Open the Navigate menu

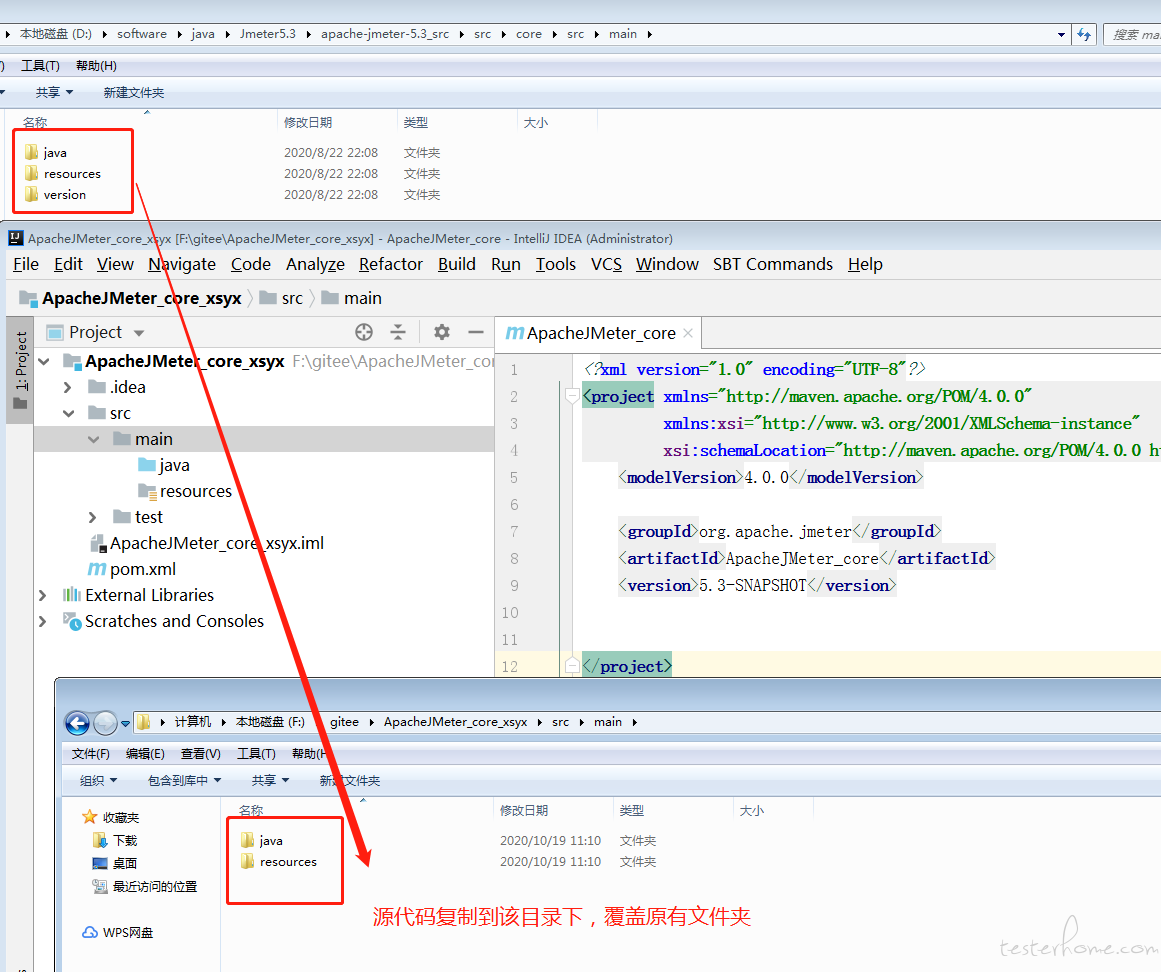182,264
